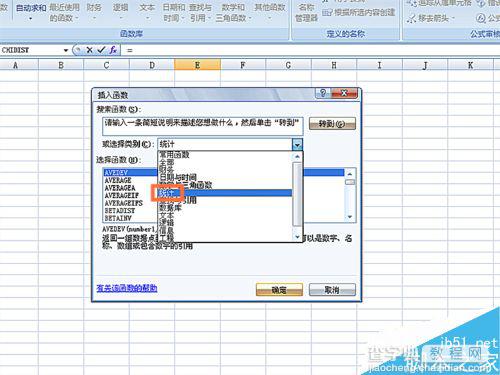Click 根据所选内容创建 in the ribbon
This screenshot has width=500, height=375.
[359, 13]
